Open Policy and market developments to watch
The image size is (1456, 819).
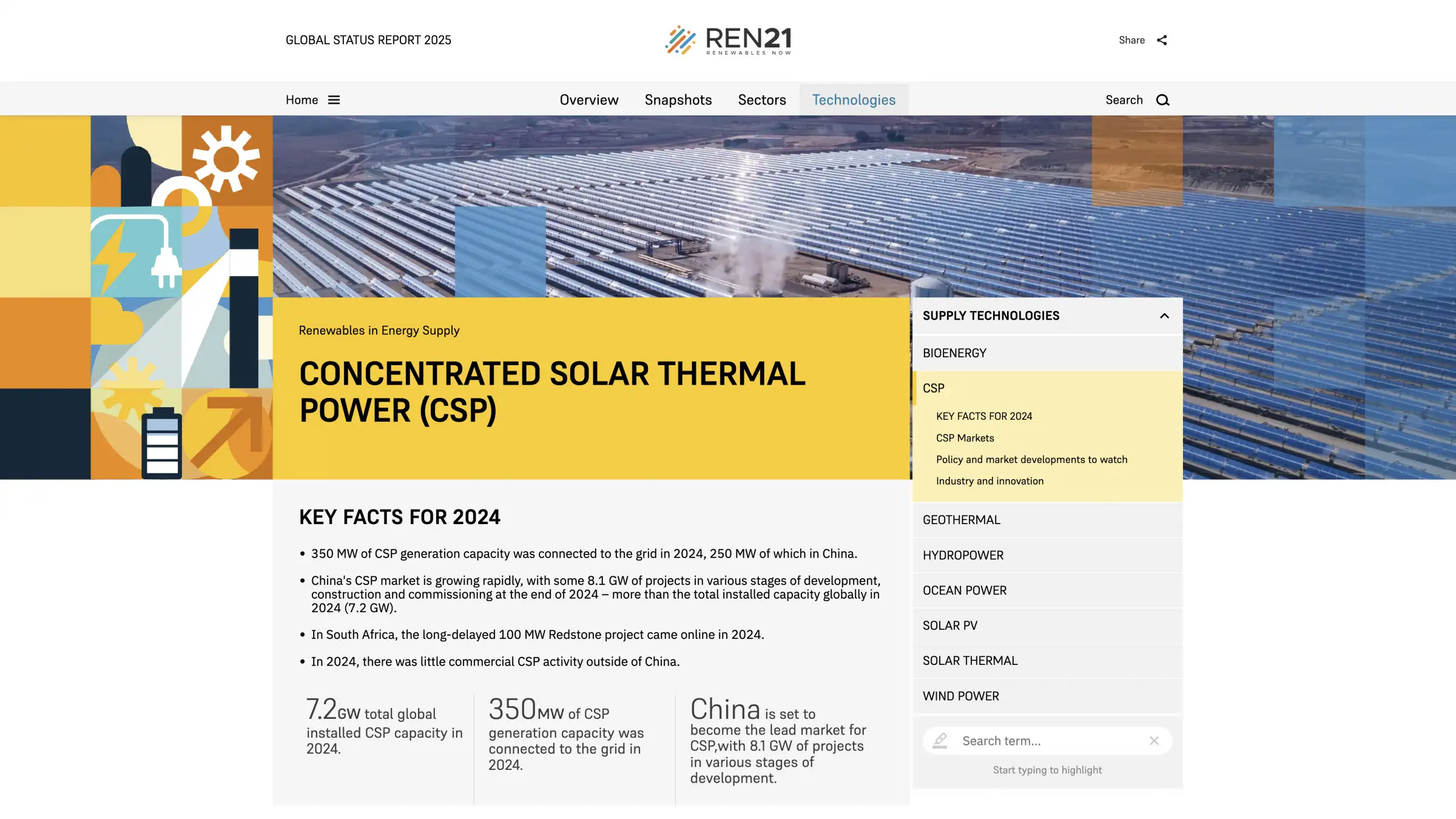coord(1031,460)
